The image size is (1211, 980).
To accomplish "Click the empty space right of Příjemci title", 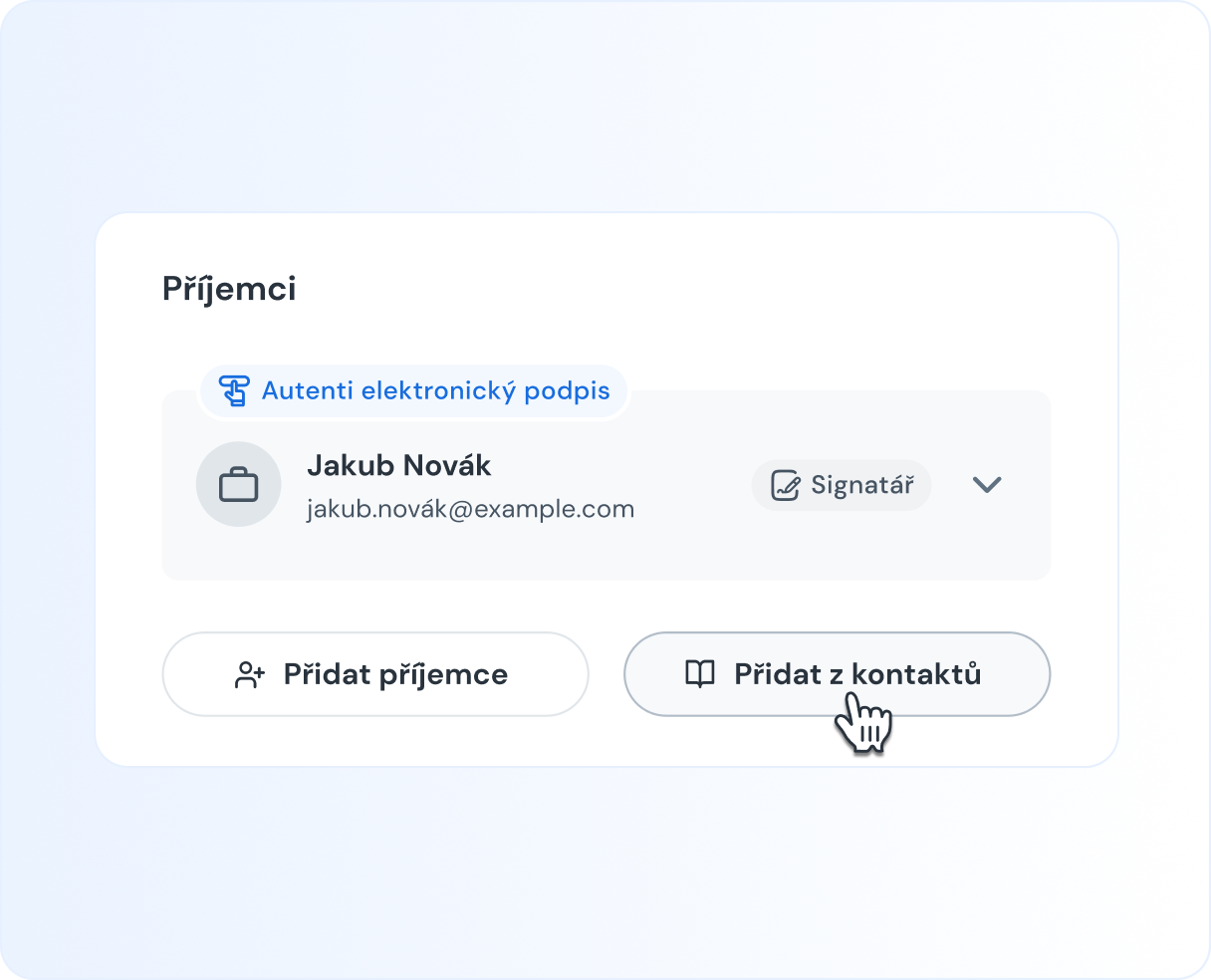I will pyautogui.click(x=697, y=289).
